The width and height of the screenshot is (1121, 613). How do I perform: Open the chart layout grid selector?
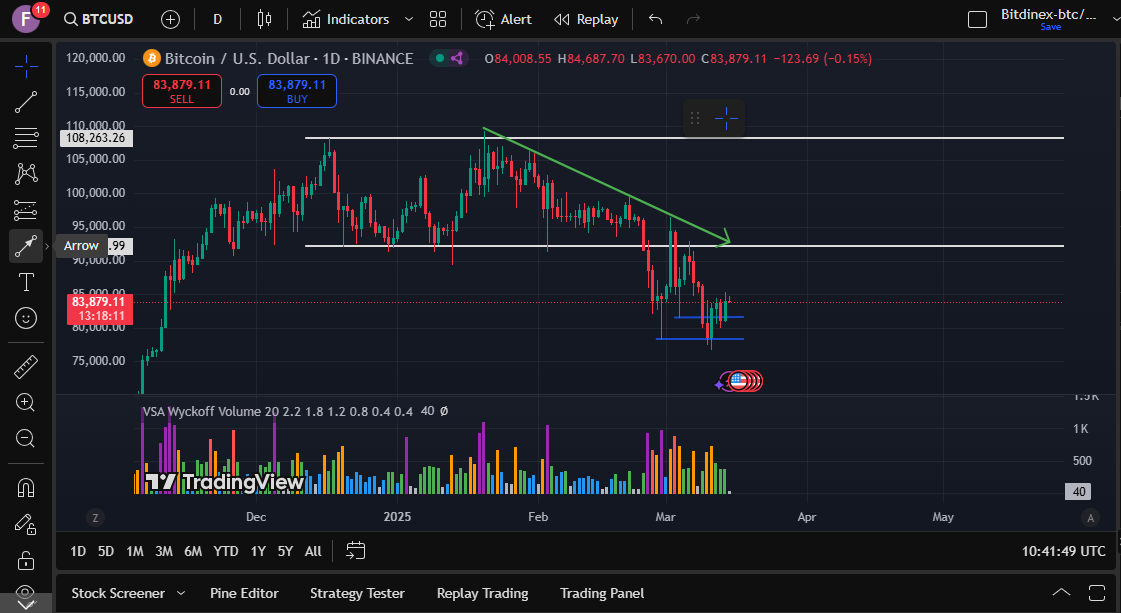(x=438, y=19)
